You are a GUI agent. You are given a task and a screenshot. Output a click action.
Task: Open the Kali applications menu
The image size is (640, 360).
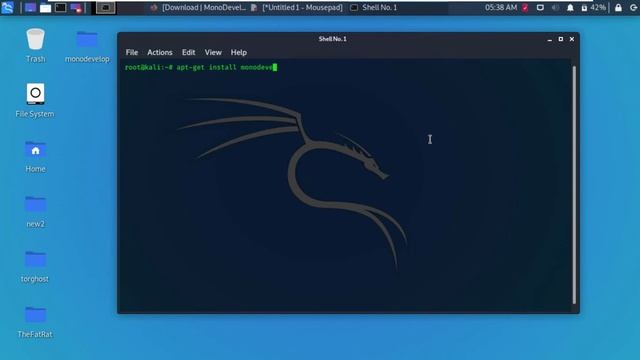[7, 7]
